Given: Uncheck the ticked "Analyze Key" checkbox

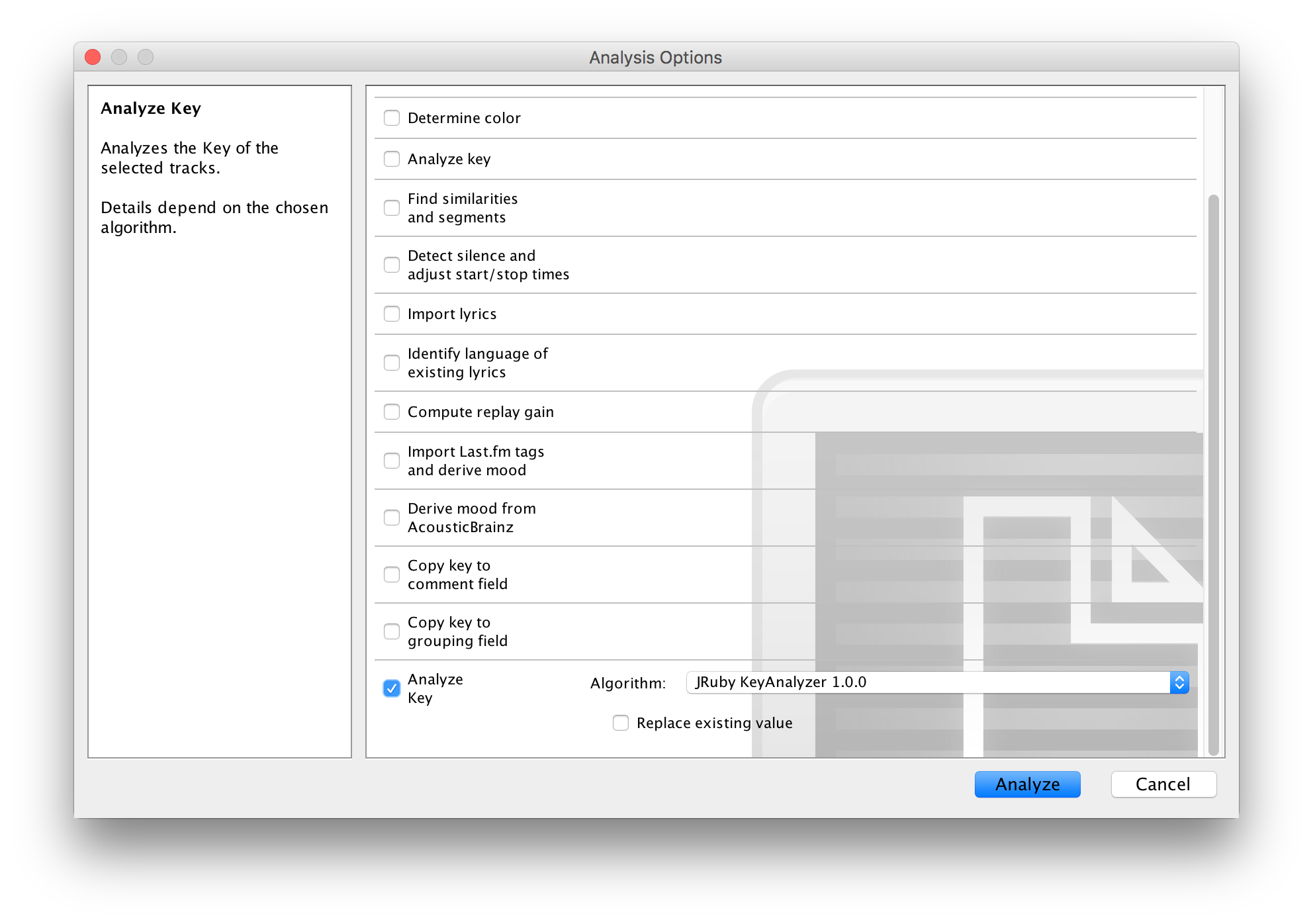Looking at the screenshot, I should pyautogui.click(x=391, y=688).
